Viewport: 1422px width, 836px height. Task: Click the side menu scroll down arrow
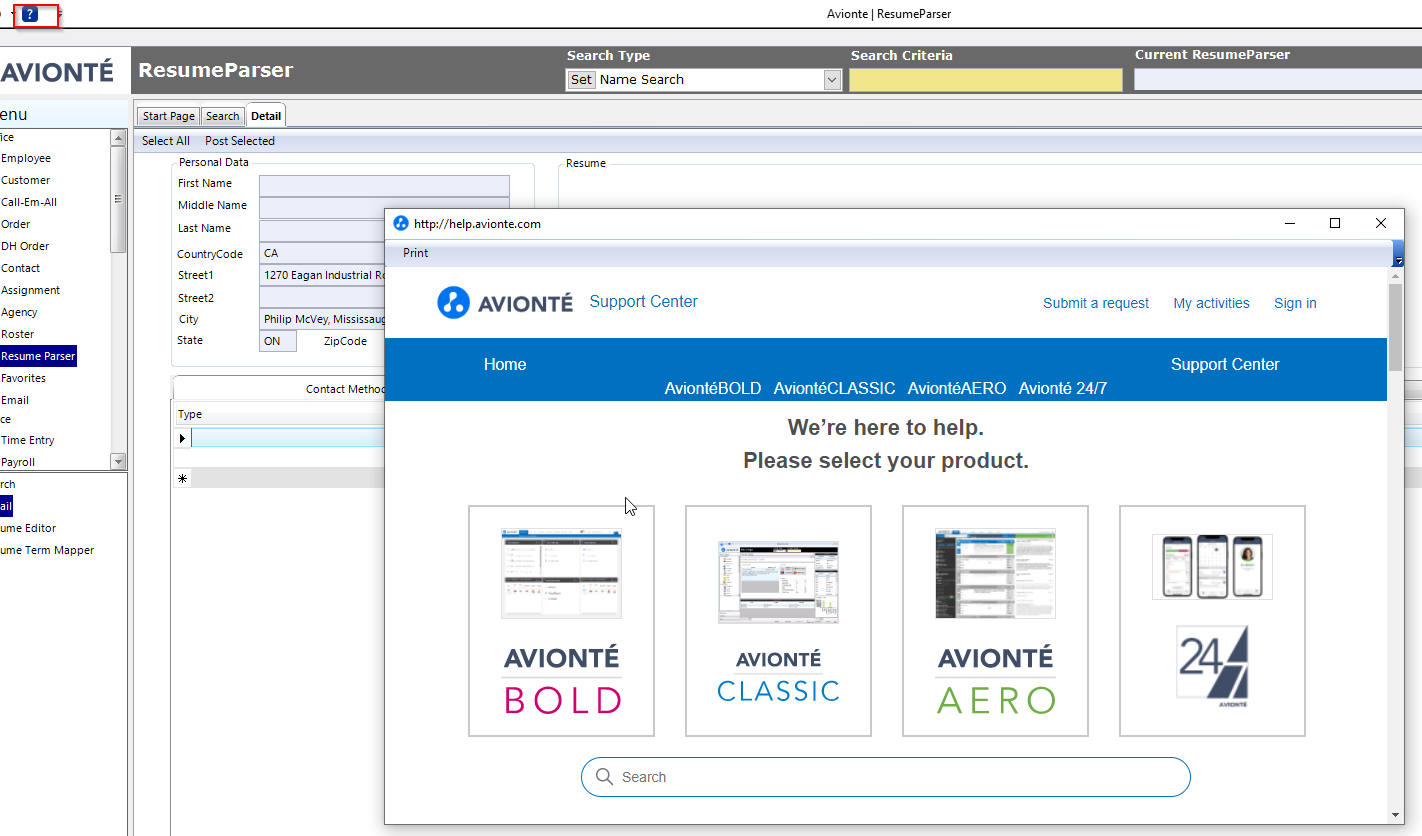[118, 461]
